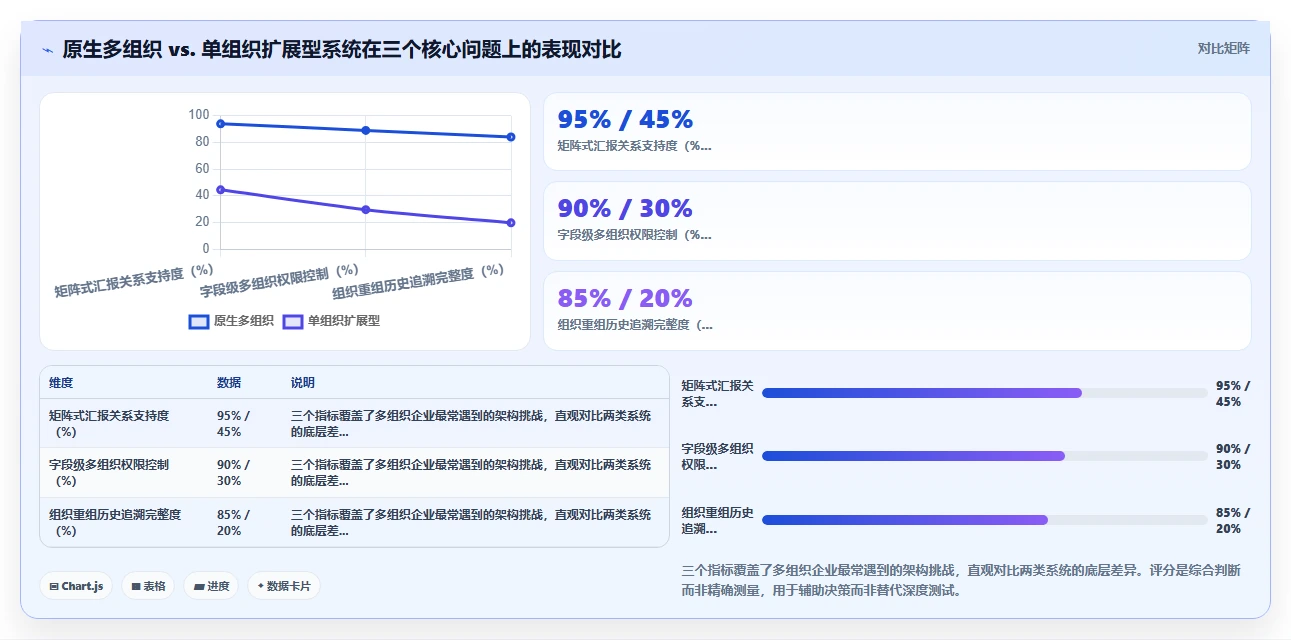Viewport: 1291px width, 640px height.
Task: Select the 90% / 30% data card
Action: (x=897, y=221)
